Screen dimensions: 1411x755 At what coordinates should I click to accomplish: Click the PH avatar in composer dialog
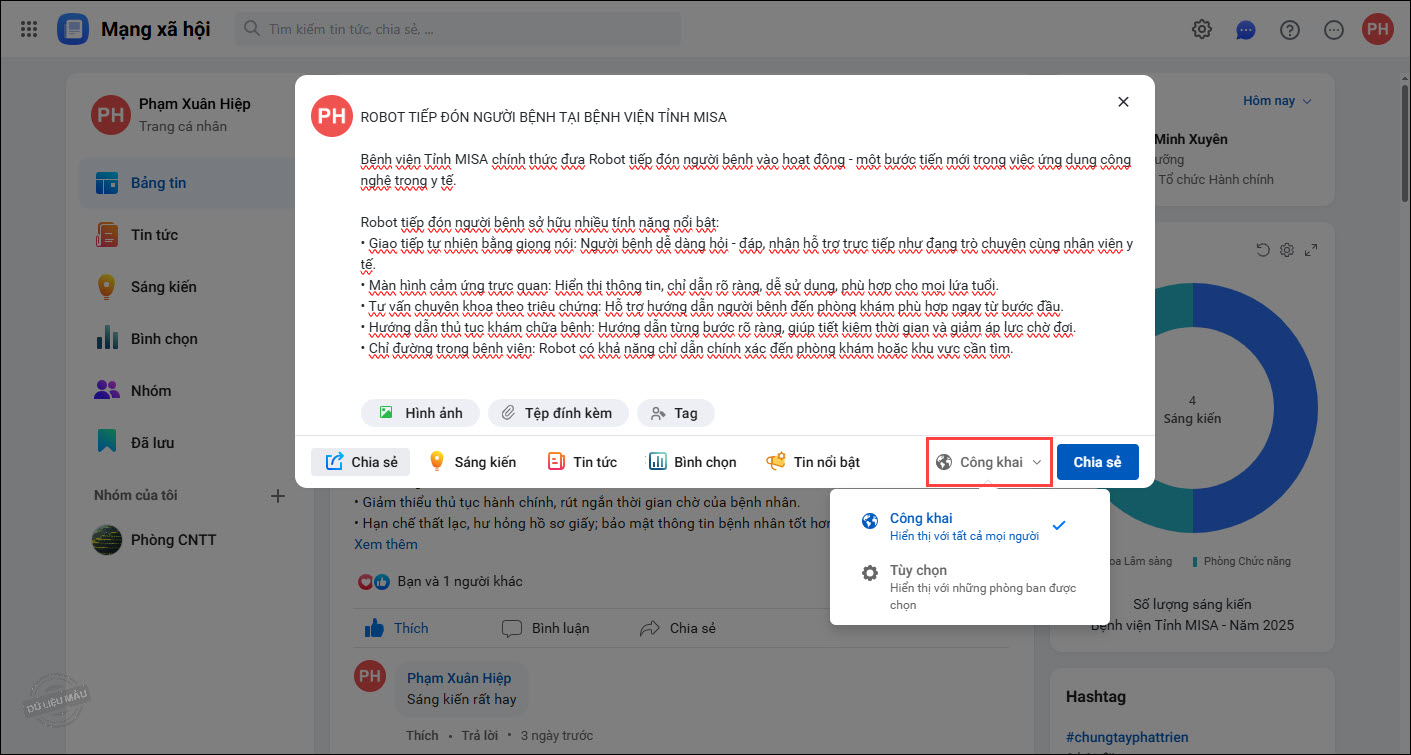tap(332, 116)
